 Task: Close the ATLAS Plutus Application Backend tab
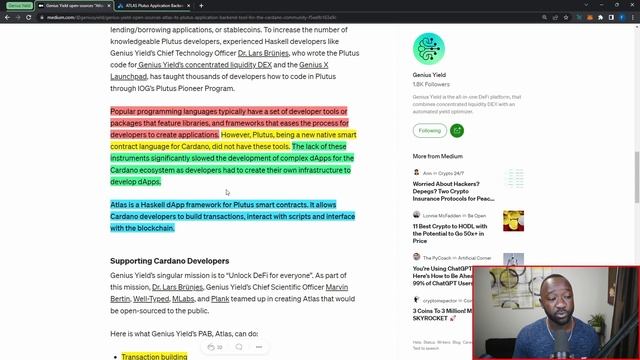[188, 6]
